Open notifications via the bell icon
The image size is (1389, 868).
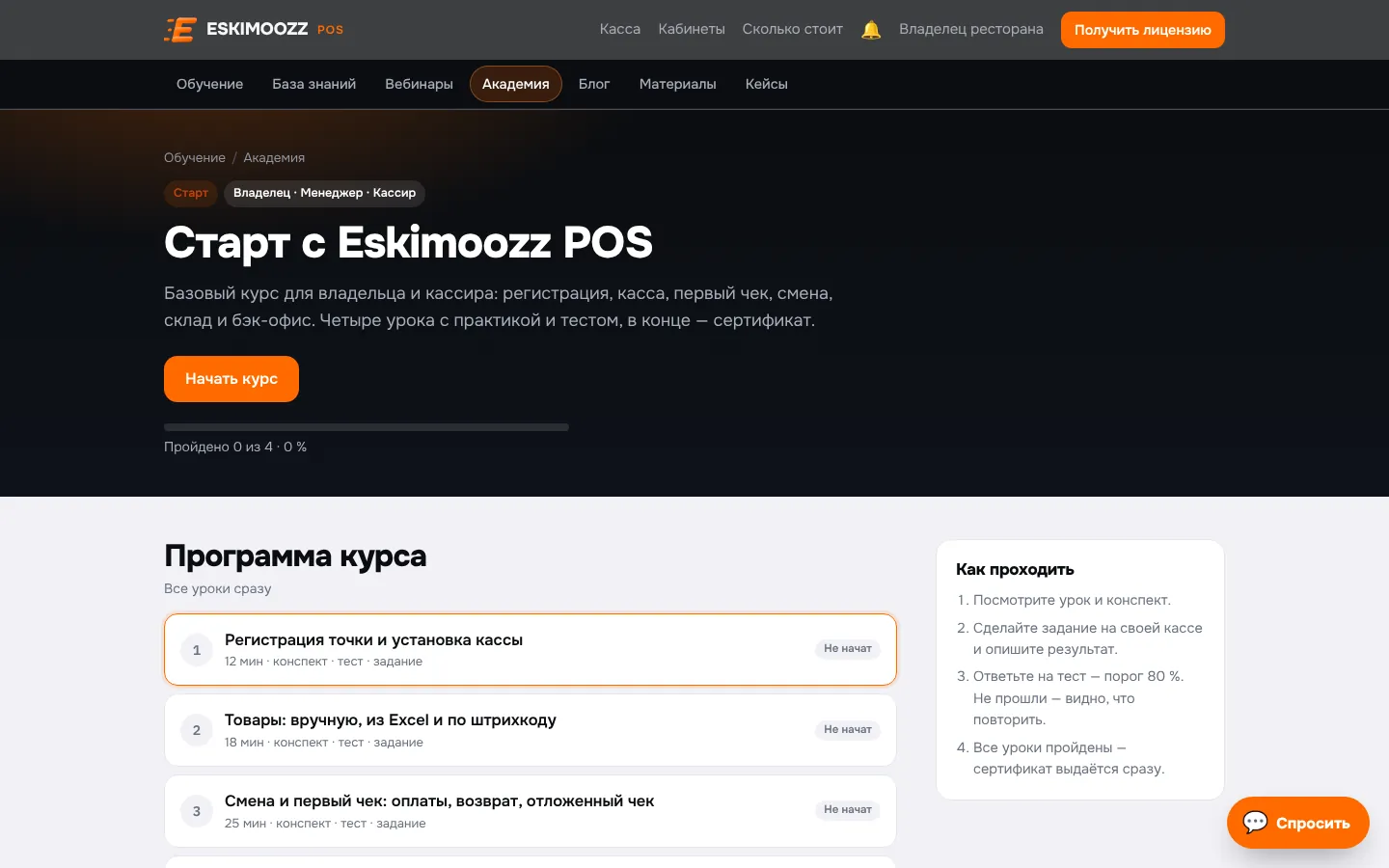point(871,30)
